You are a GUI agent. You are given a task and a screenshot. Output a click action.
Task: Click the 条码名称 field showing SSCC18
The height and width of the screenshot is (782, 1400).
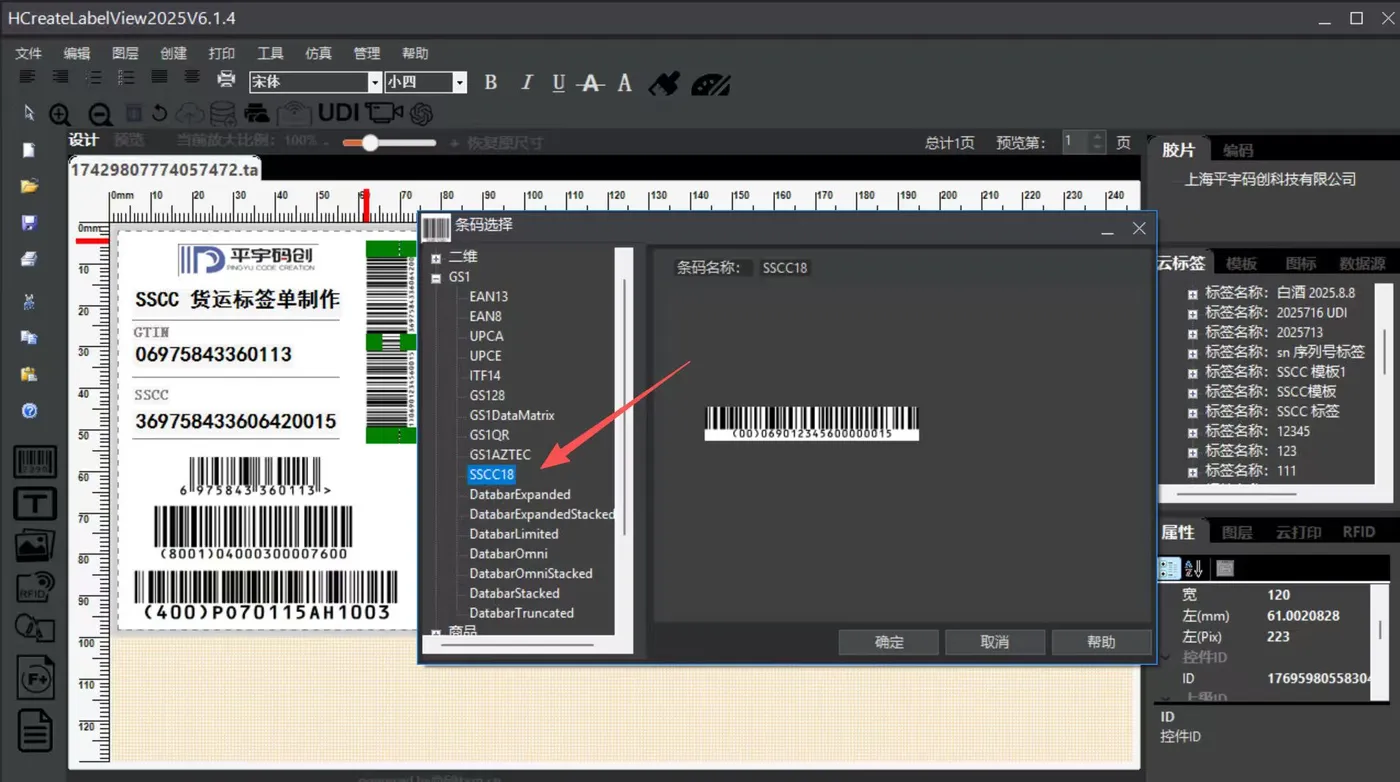coord(785,268)
